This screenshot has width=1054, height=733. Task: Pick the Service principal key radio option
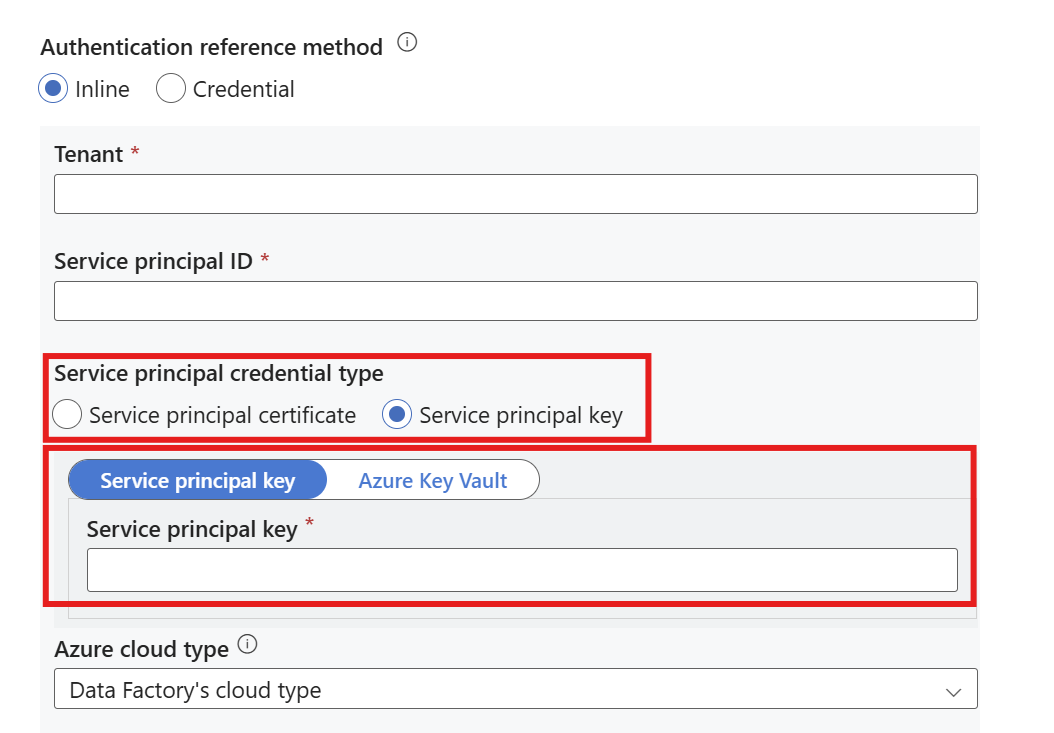[x=397, y=415]
